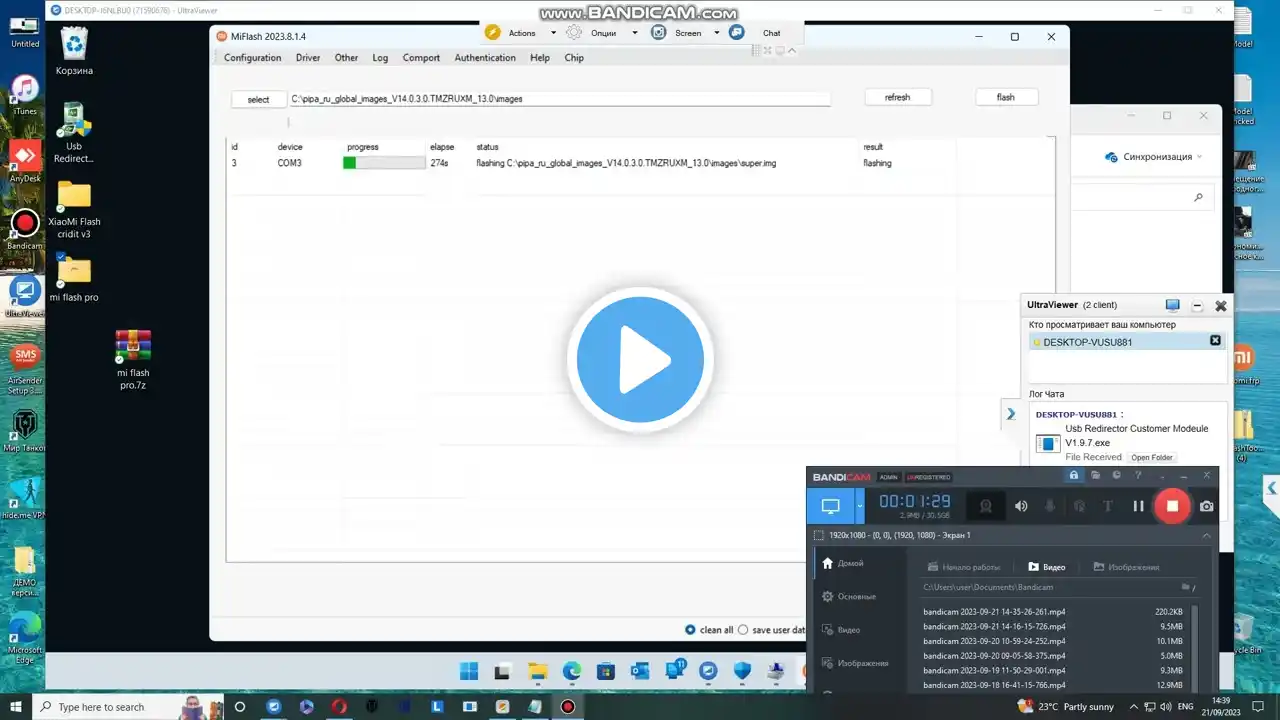Click Open Folder in UltraViewer chat log
Image resolution: width=1280 pixels, height=720 pixels.
[x=1152, y=457]
